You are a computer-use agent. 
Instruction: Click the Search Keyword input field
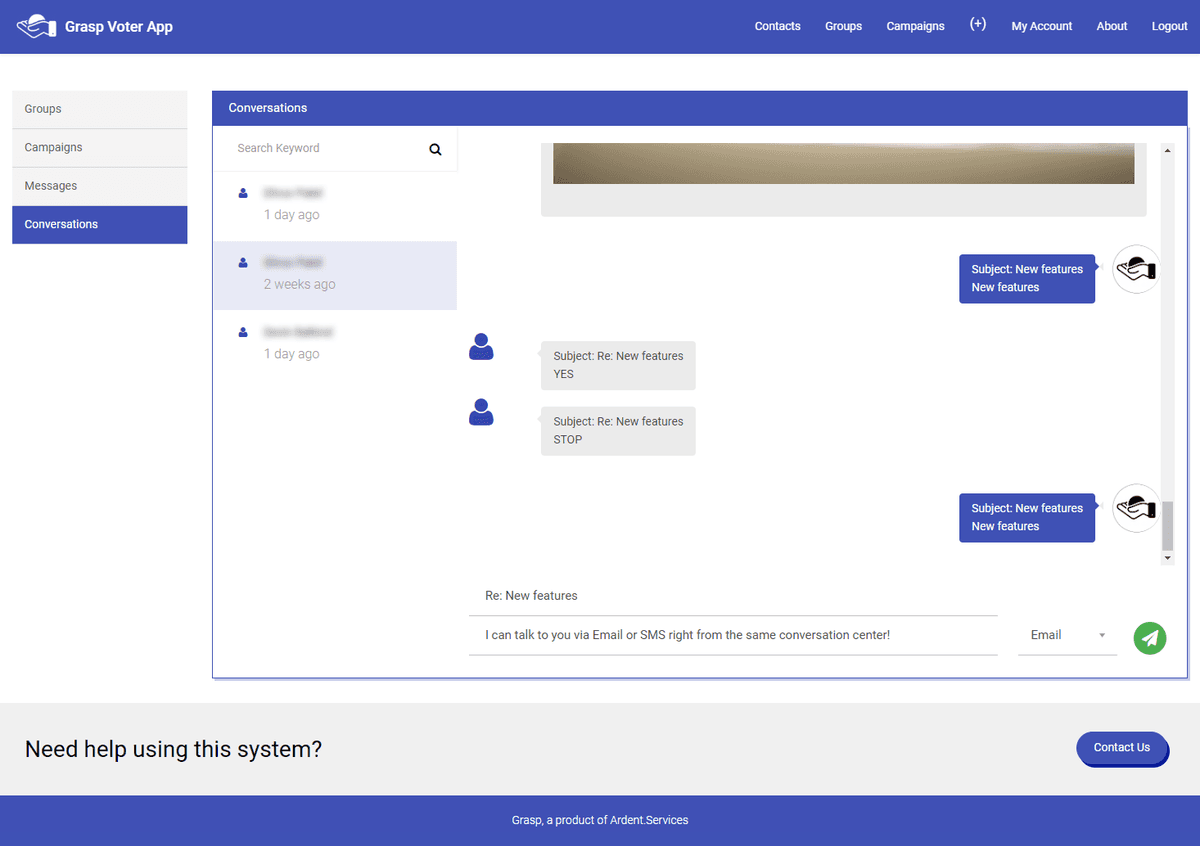pos(325,148)
